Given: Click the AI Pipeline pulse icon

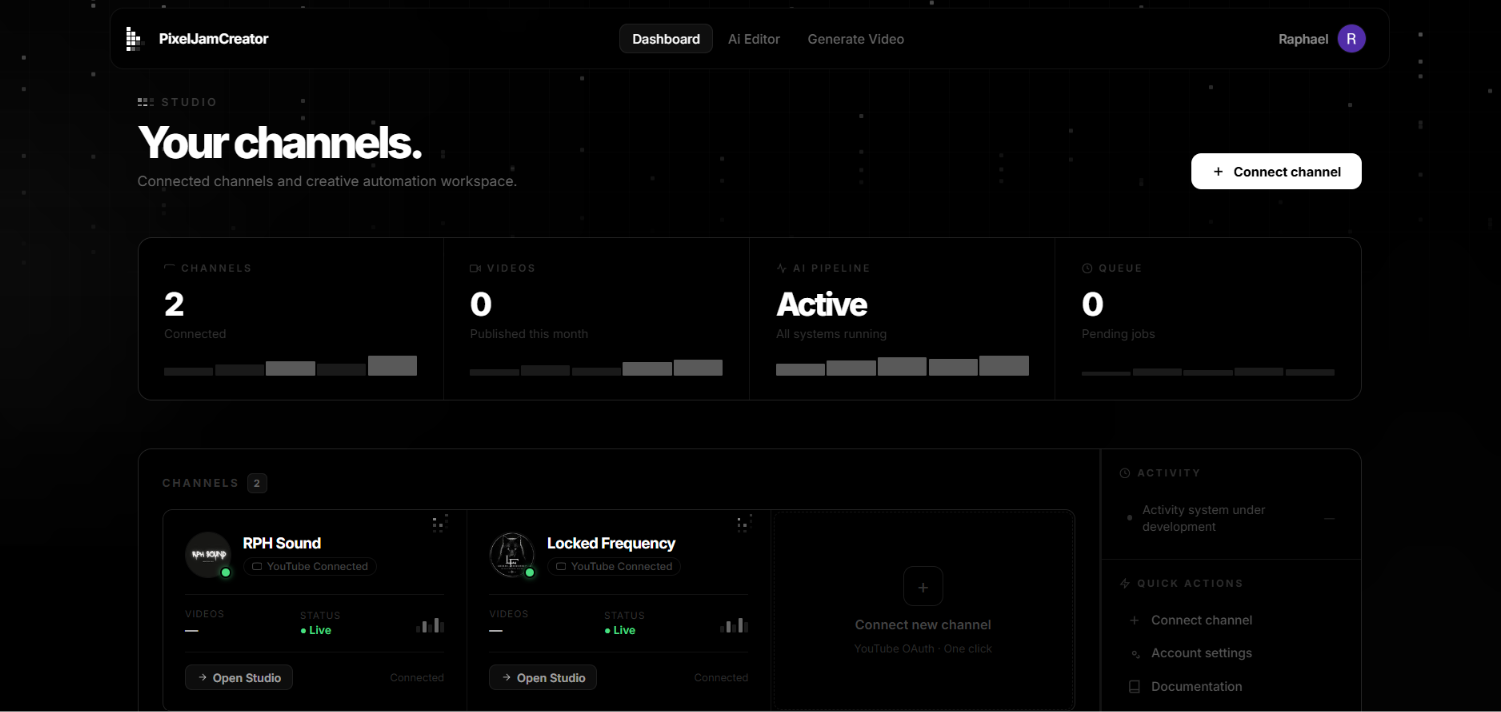Looking at the screenshot, I should [782, 268].
